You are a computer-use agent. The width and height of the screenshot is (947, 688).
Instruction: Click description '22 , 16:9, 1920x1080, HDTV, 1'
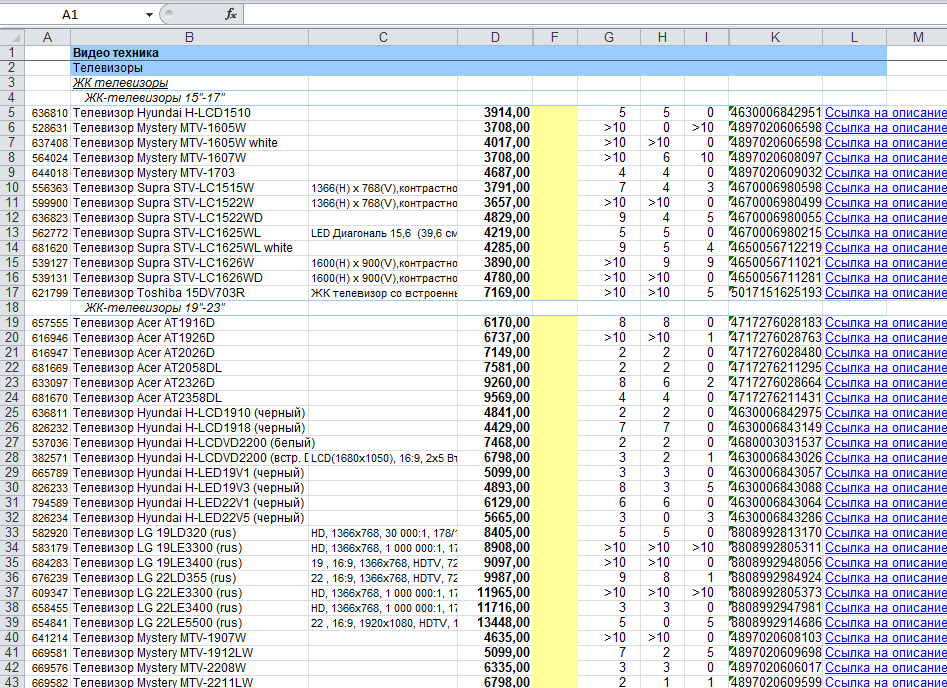coord(383,622)
